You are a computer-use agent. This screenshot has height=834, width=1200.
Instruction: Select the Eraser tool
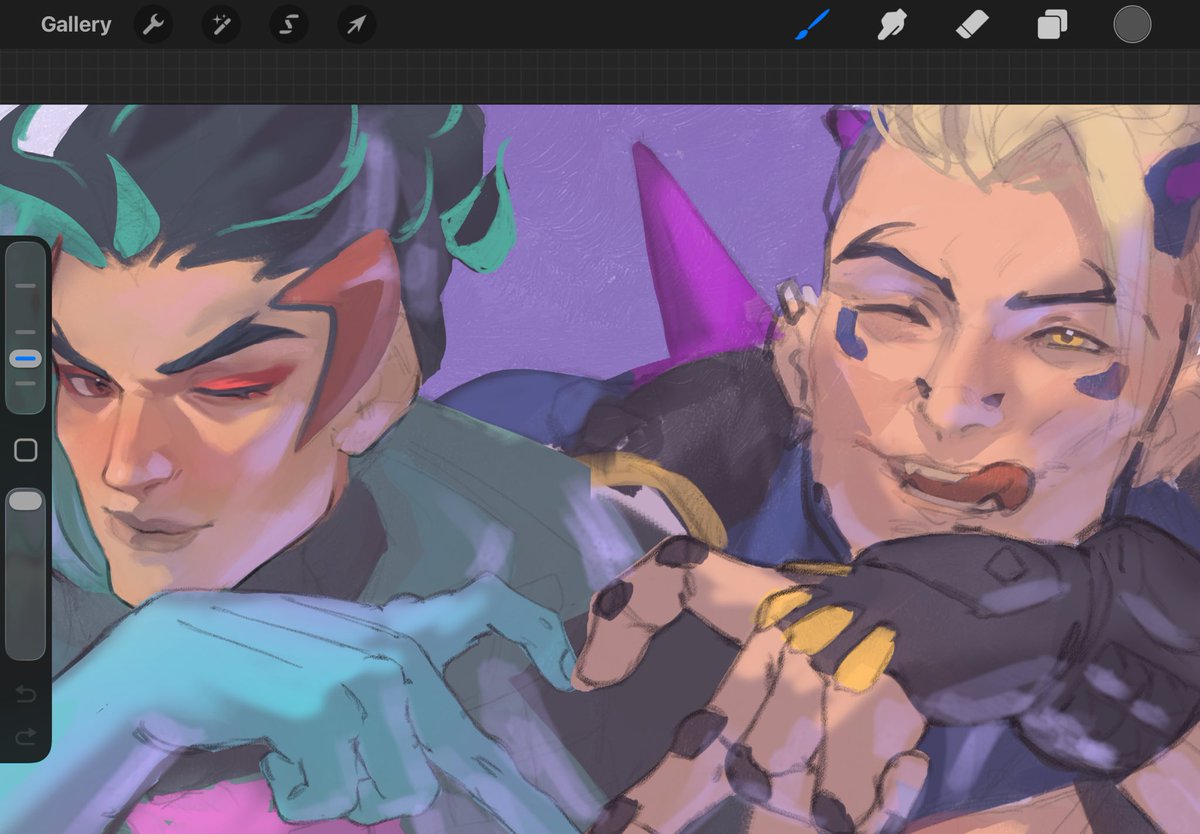tap(972, 24)
